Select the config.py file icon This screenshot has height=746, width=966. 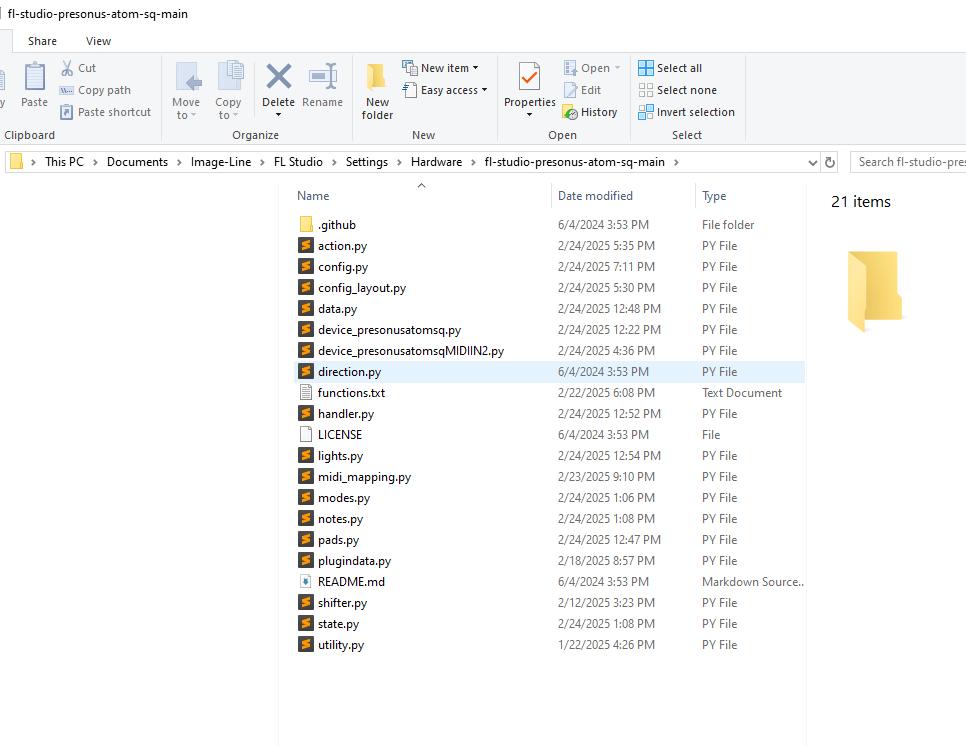(306, 266)
